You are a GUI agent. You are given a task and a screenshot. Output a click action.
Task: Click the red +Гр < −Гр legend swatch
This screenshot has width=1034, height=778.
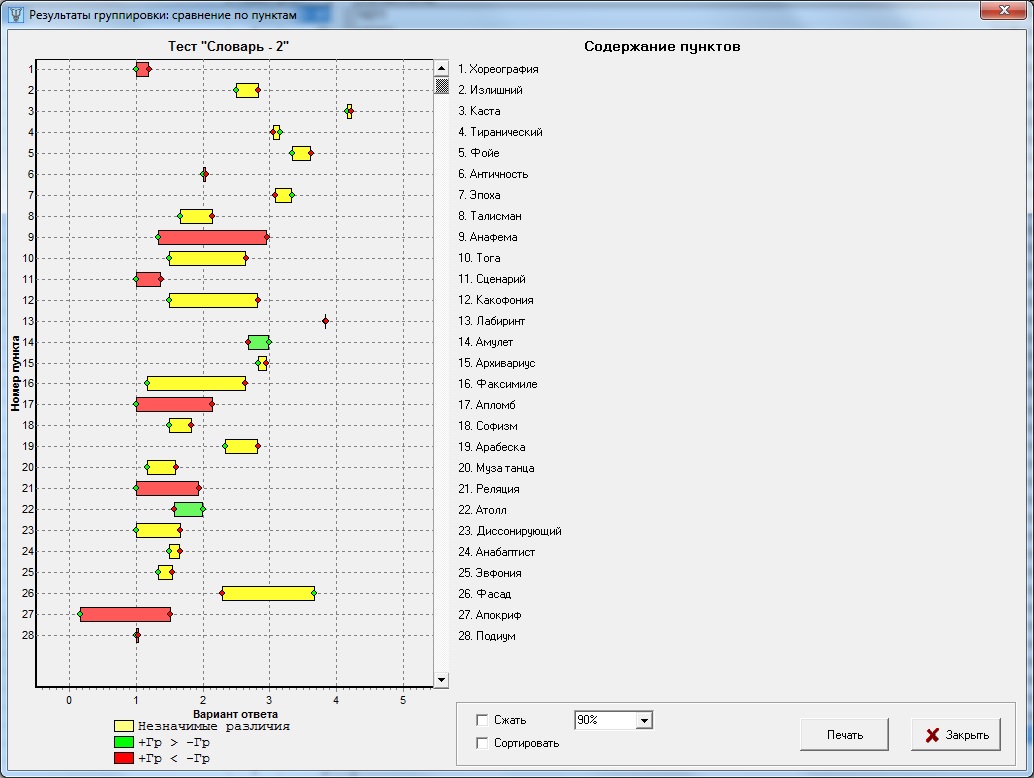[124, 759]
